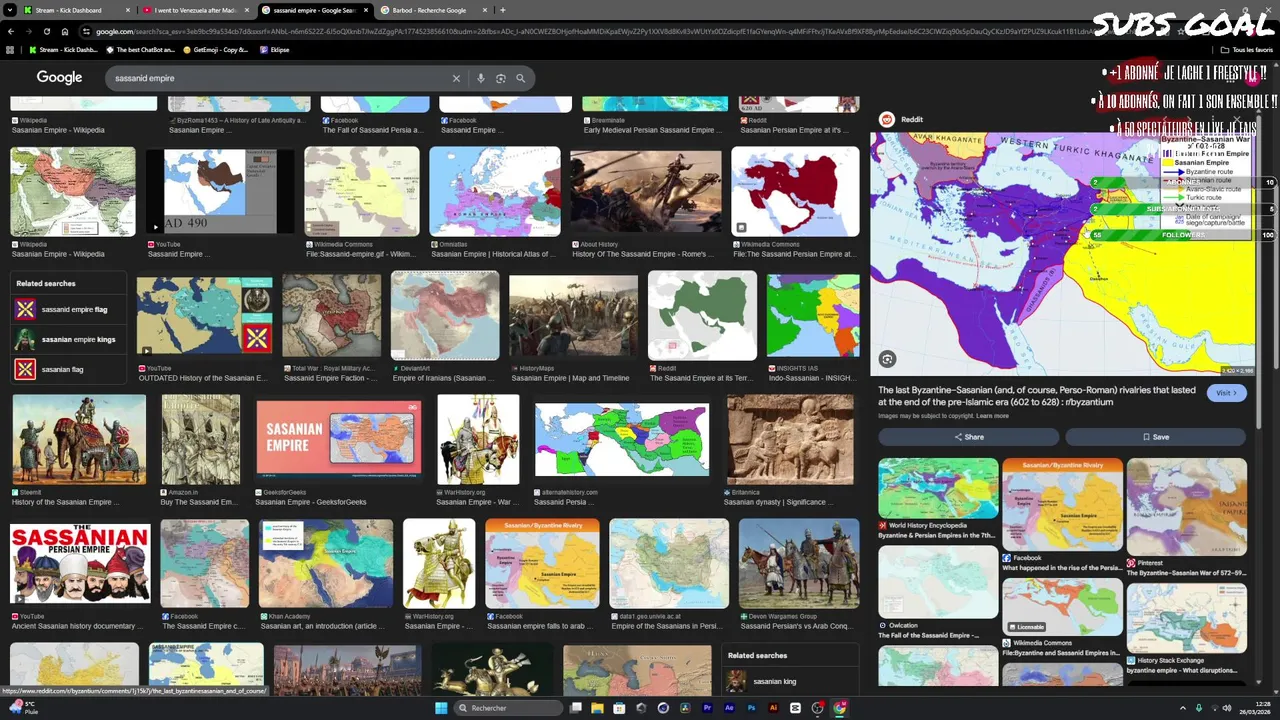Open the Eklipse bookmark

coord(273,49)
